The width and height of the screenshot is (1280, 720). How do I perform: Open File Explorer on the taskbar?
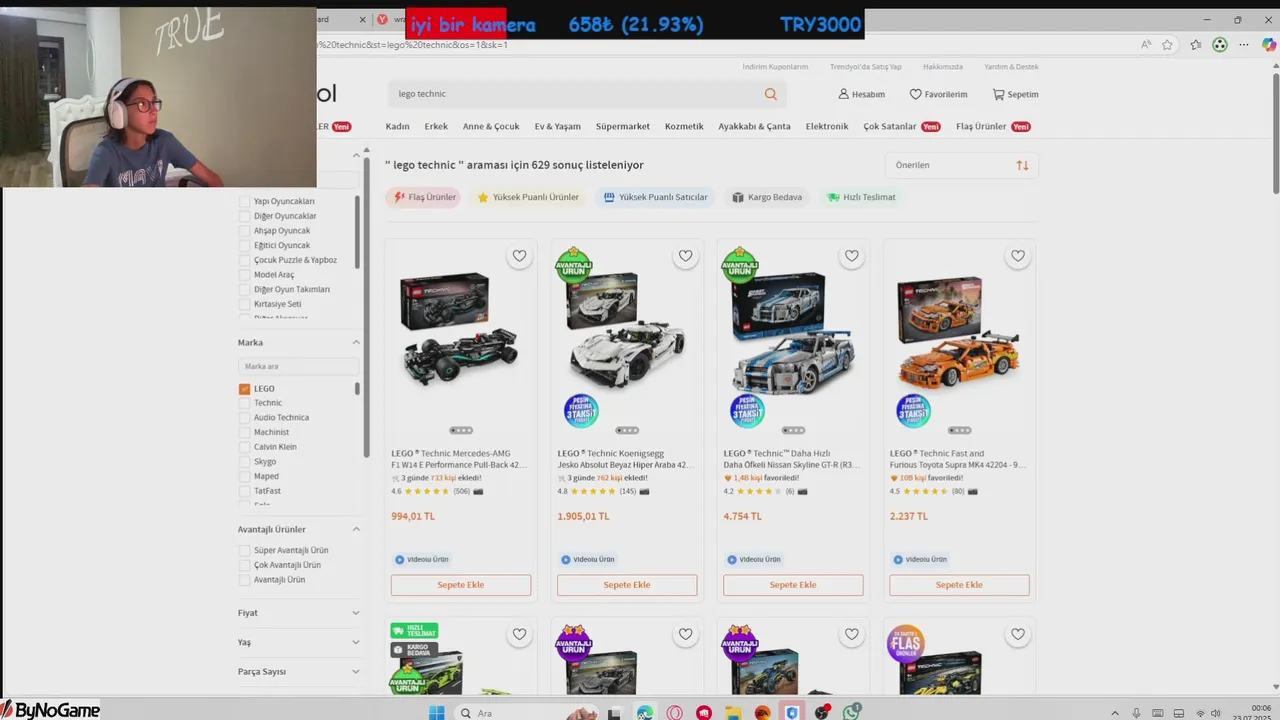tap(733, 713)
